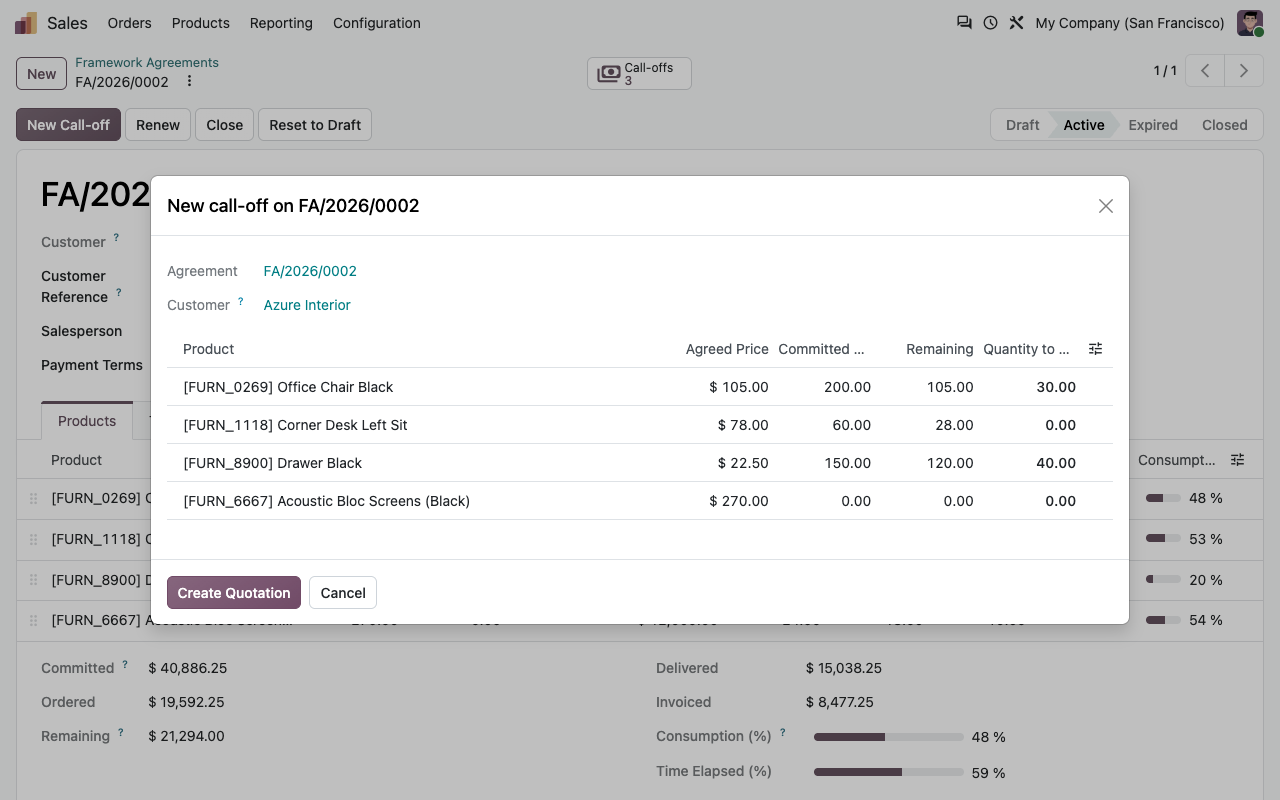This screenshot has height=800, width=1280.
Task: Click help mark next to Consumption (%)
Action: (782, 732)
